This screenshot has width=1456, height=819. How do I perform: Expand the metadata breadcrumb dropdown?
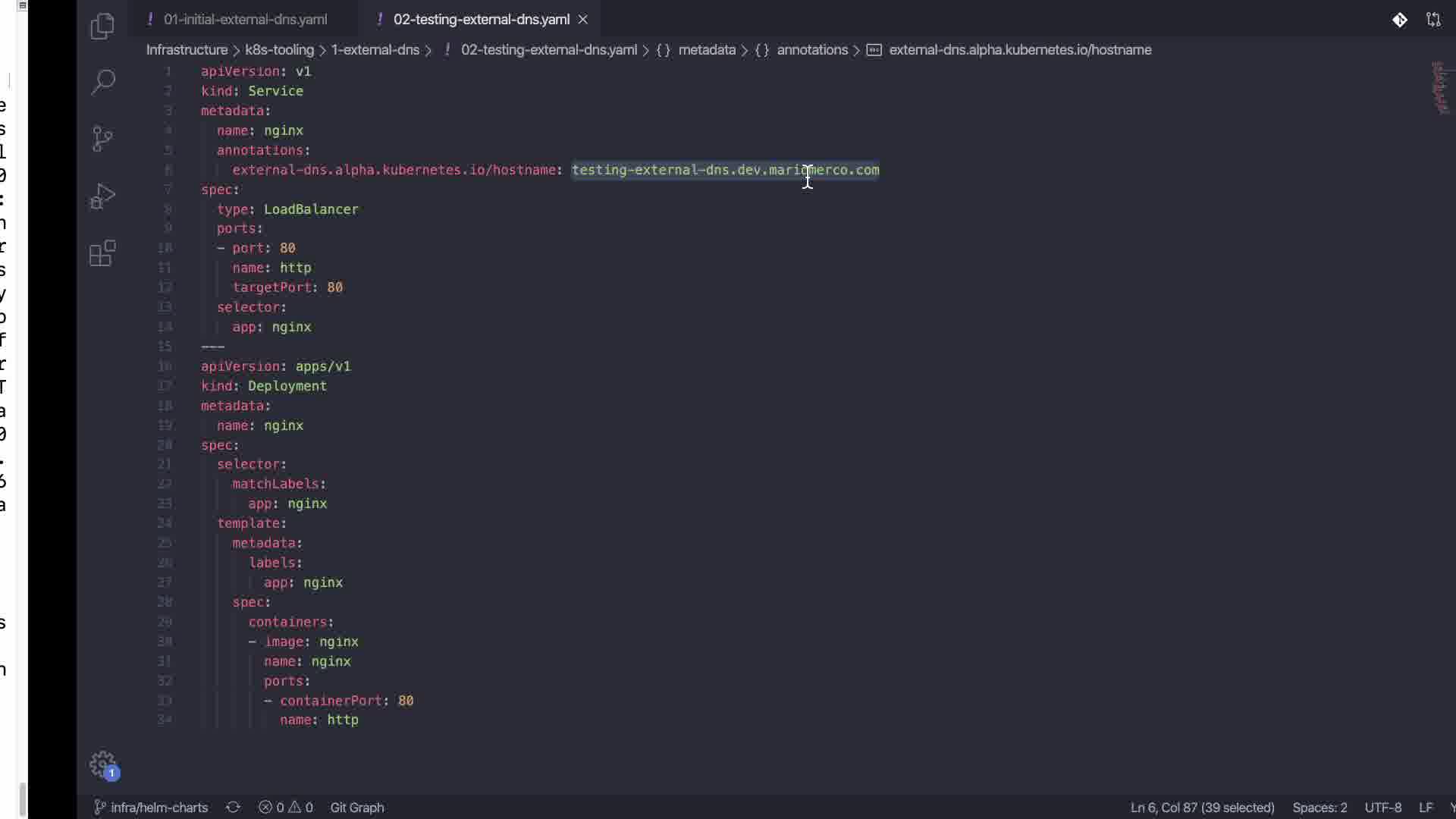pos(706,50)
